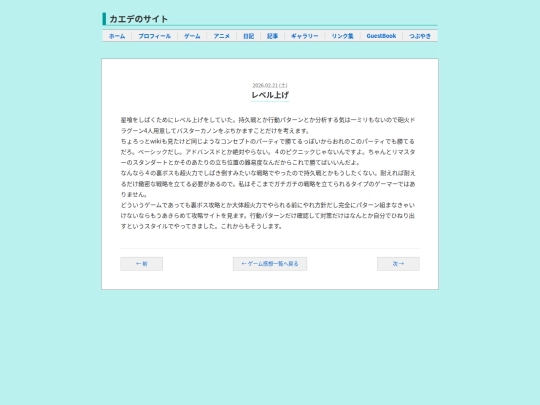
Task: Open the リンク集 menu item
Action: [x=343, y=36]
